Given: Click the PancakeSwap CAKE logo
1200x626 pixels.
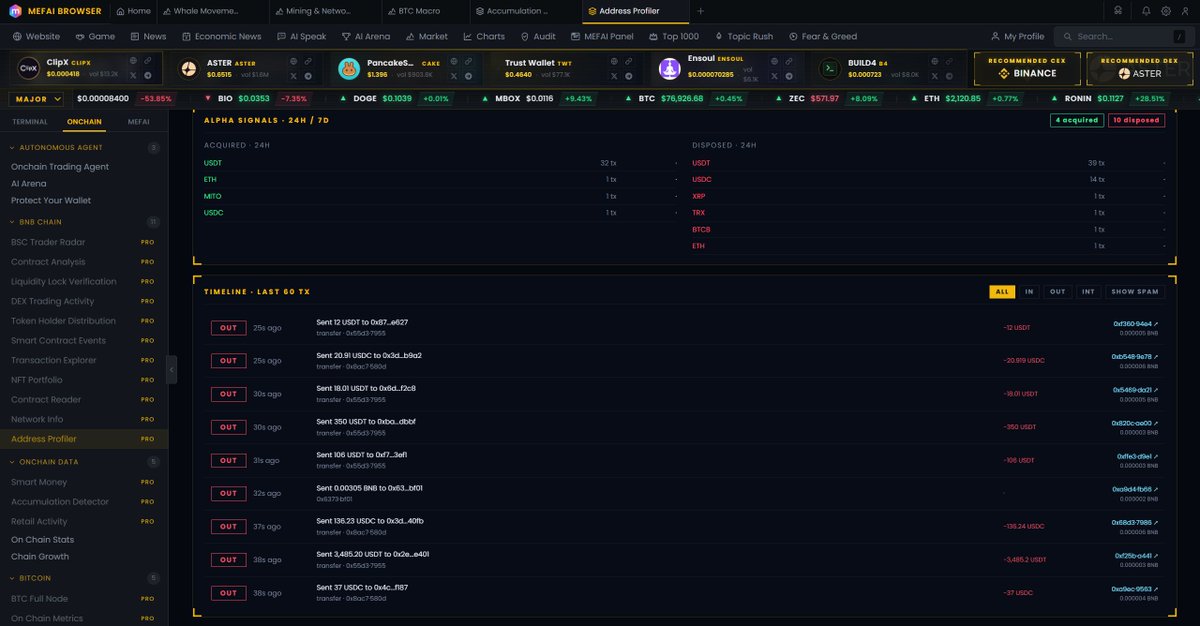Looking at the screenshot, I should [x=348, y=68].
